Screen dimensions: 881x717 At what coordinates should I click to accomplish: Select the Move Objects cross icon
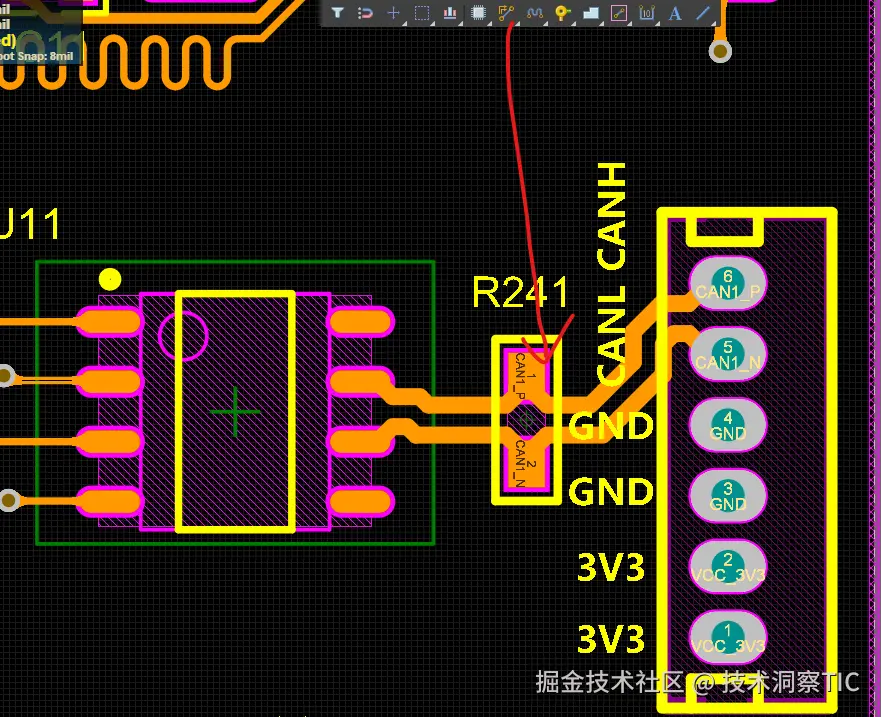tap(393, 12)
